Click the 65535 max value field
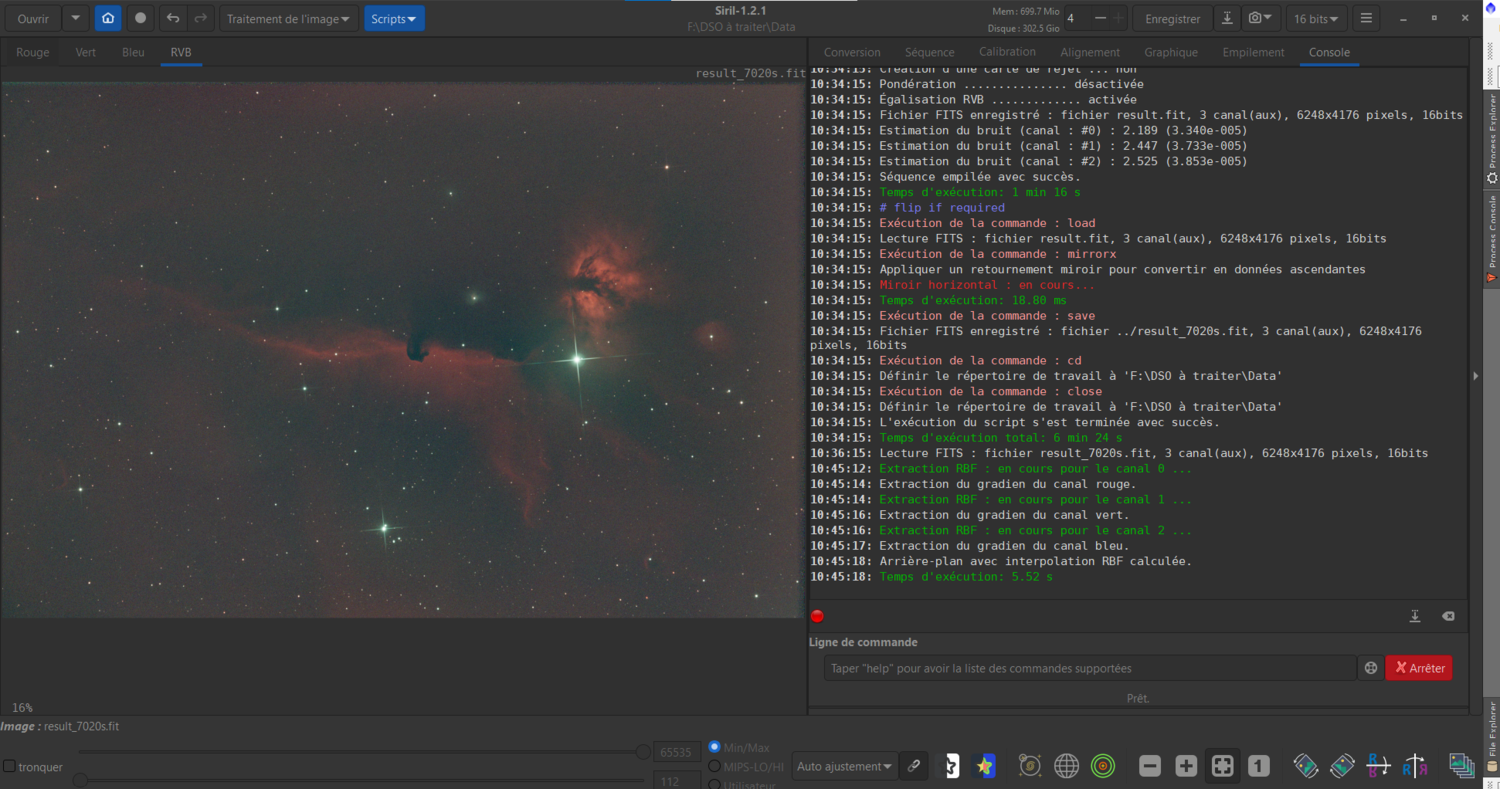This screenshot has width=1500, height=789. tap(677, 752)
